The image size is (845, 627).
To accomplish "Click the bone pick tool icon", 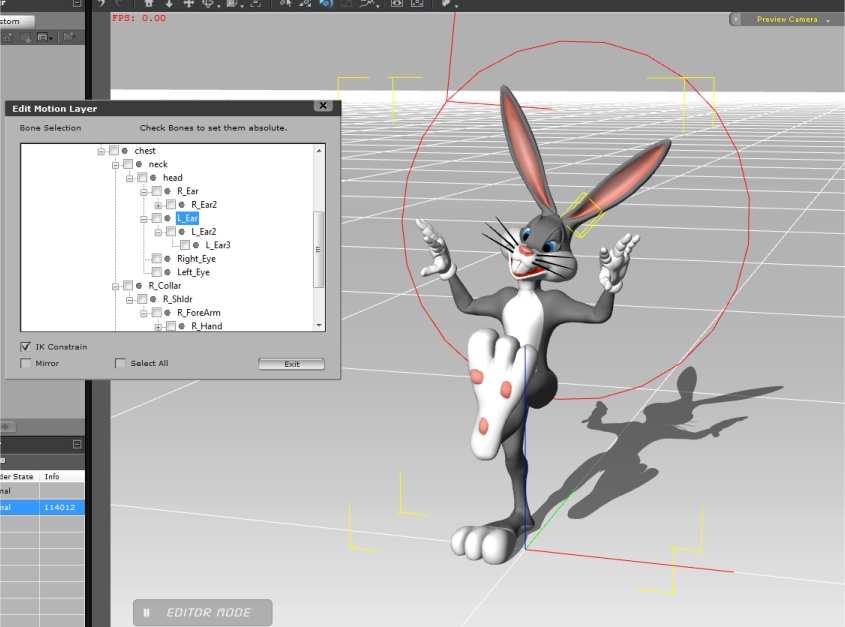I will pos(306,4).
